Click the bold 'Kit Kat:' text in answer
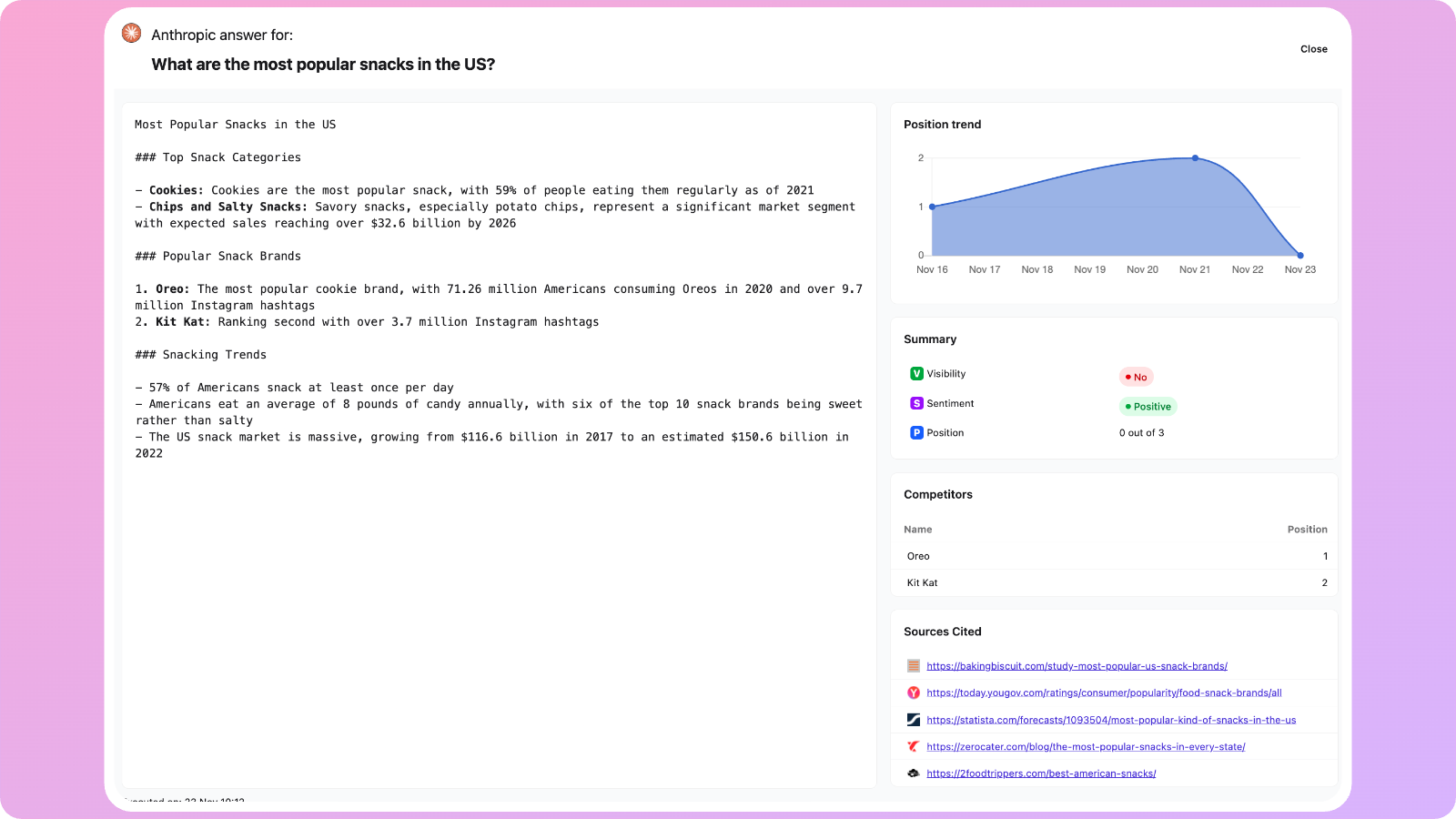1456x819 pixels. pyautogui.click(x=183, y=322)
